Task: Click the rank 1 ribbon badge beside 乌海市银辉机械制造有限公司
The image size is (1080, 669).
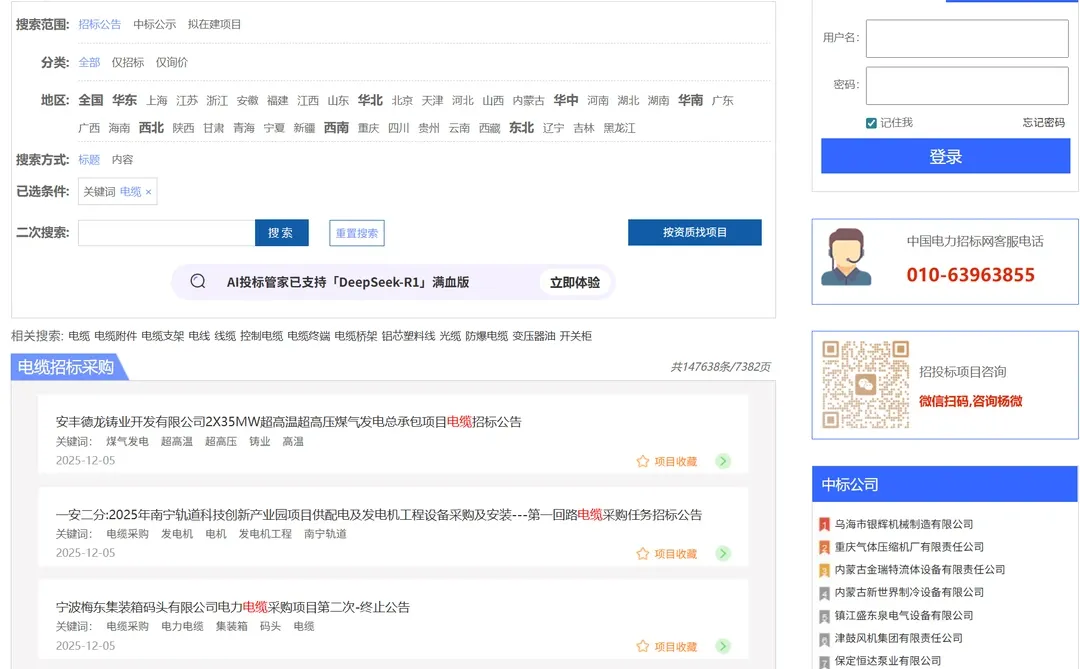Action: (x=824, y=523)
